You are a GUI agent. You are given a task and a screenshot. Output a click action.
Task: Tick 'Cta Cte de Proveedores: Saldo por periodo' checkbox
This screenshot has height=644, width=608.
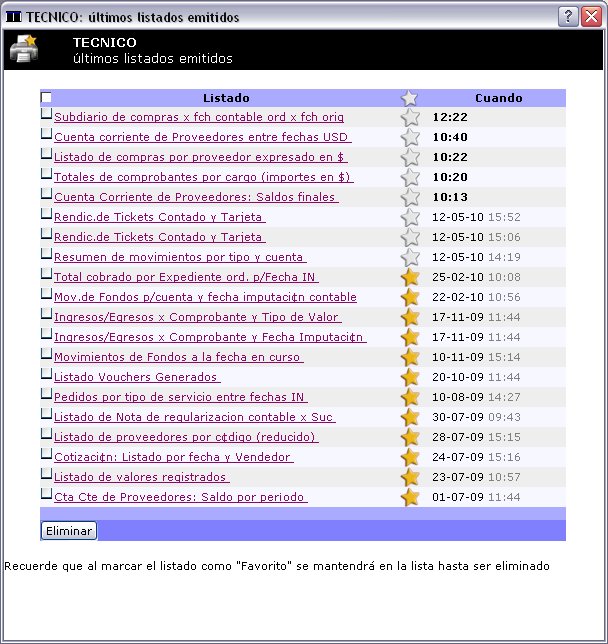point(46,494)
